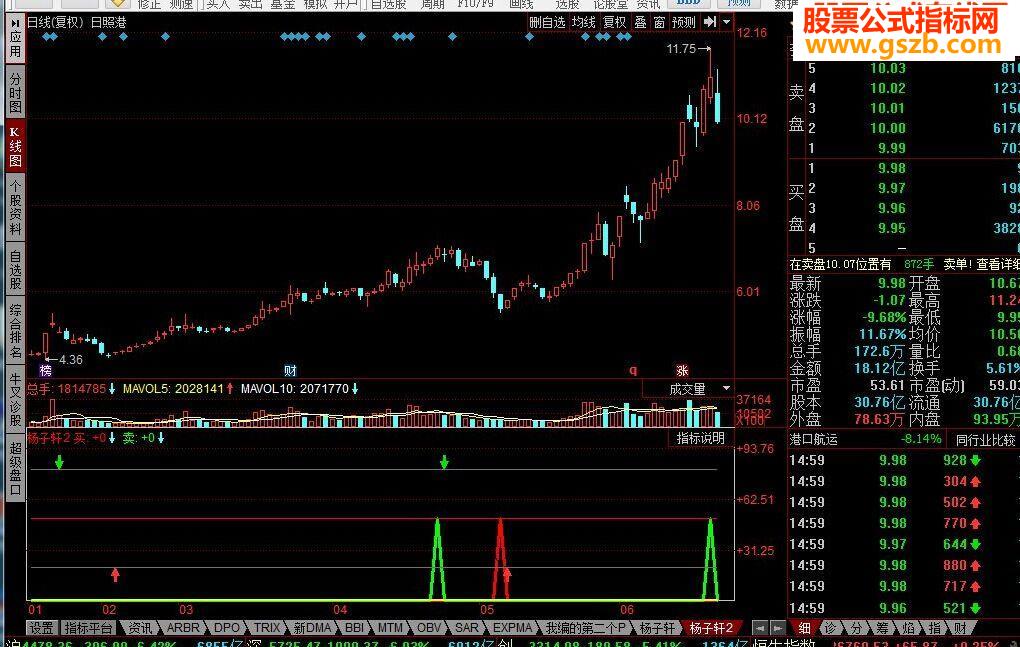The height and width of the screenshot is (647, 1020).
Task: Click the 叠 overlay button
Action: pos(641,22)
